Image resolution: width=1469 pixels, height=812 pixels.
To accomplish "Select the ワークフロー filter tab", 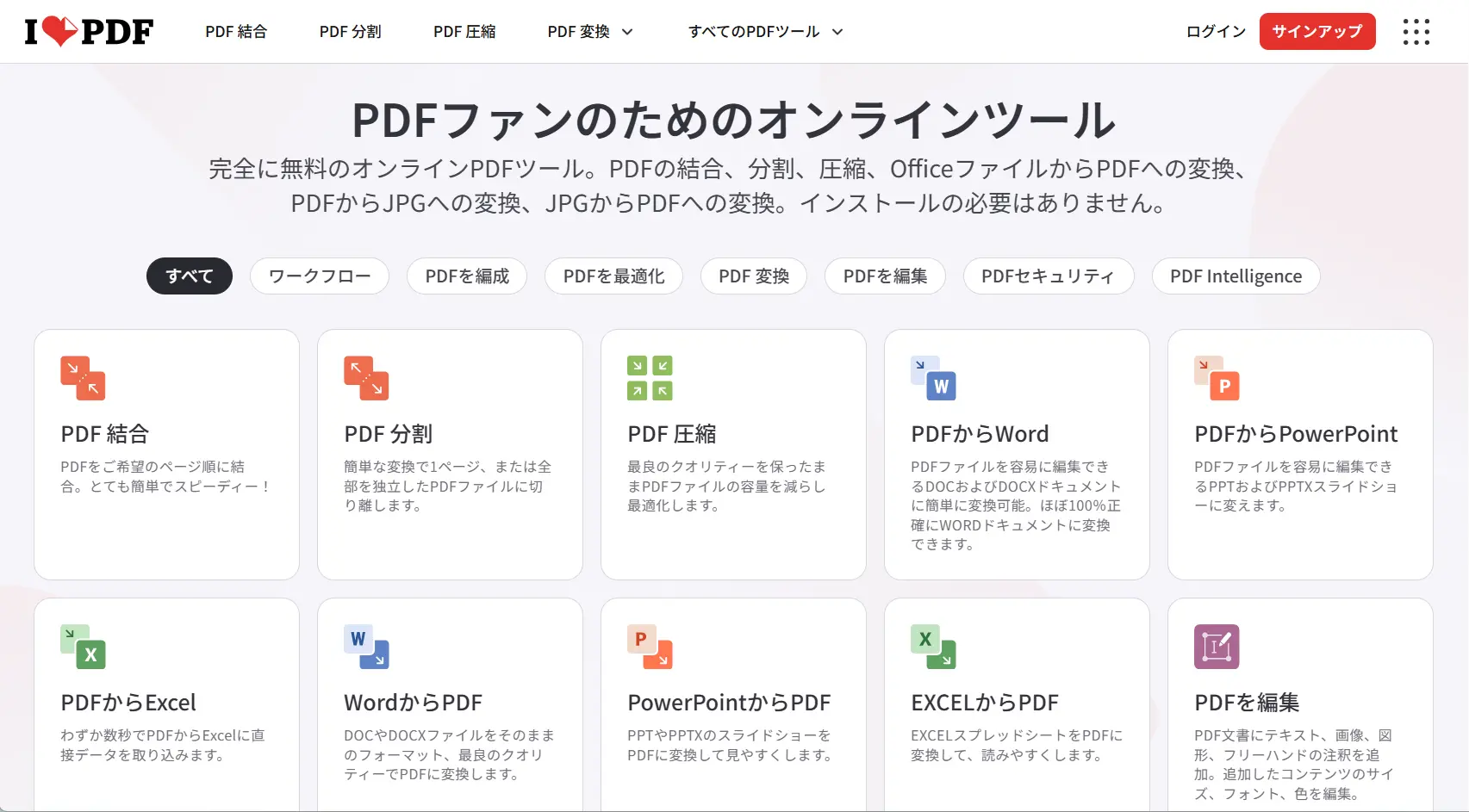I will [x=320, y=276].
